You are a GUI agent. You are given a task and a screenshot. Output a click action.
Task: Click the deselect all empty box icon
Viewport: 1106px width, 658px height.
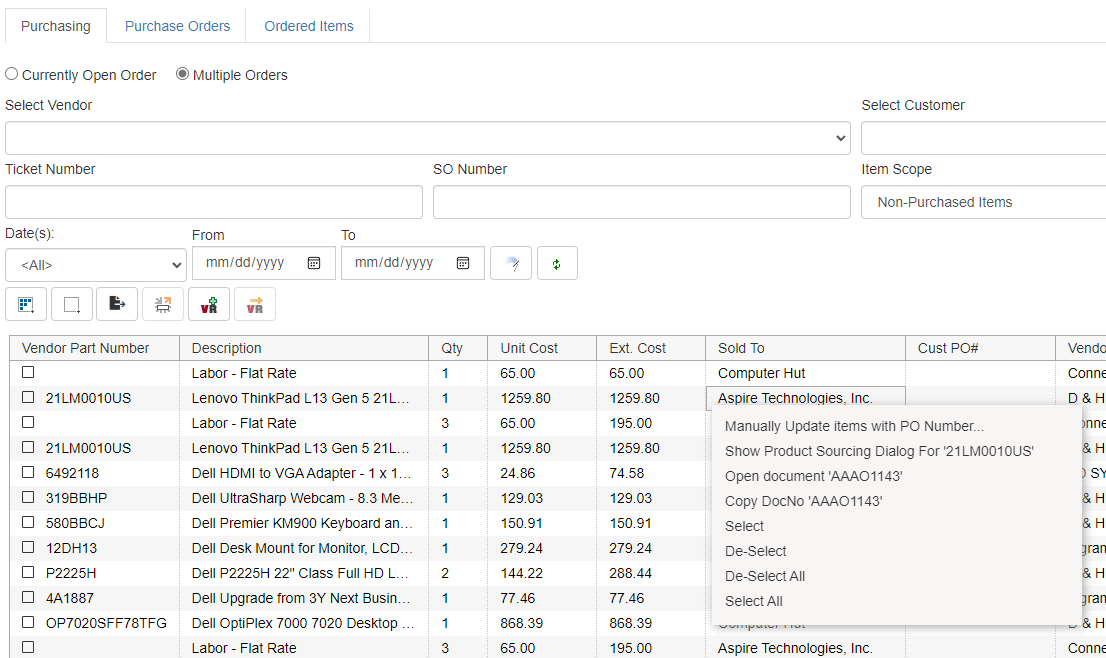pyautogui.click(x=72, y=305)
